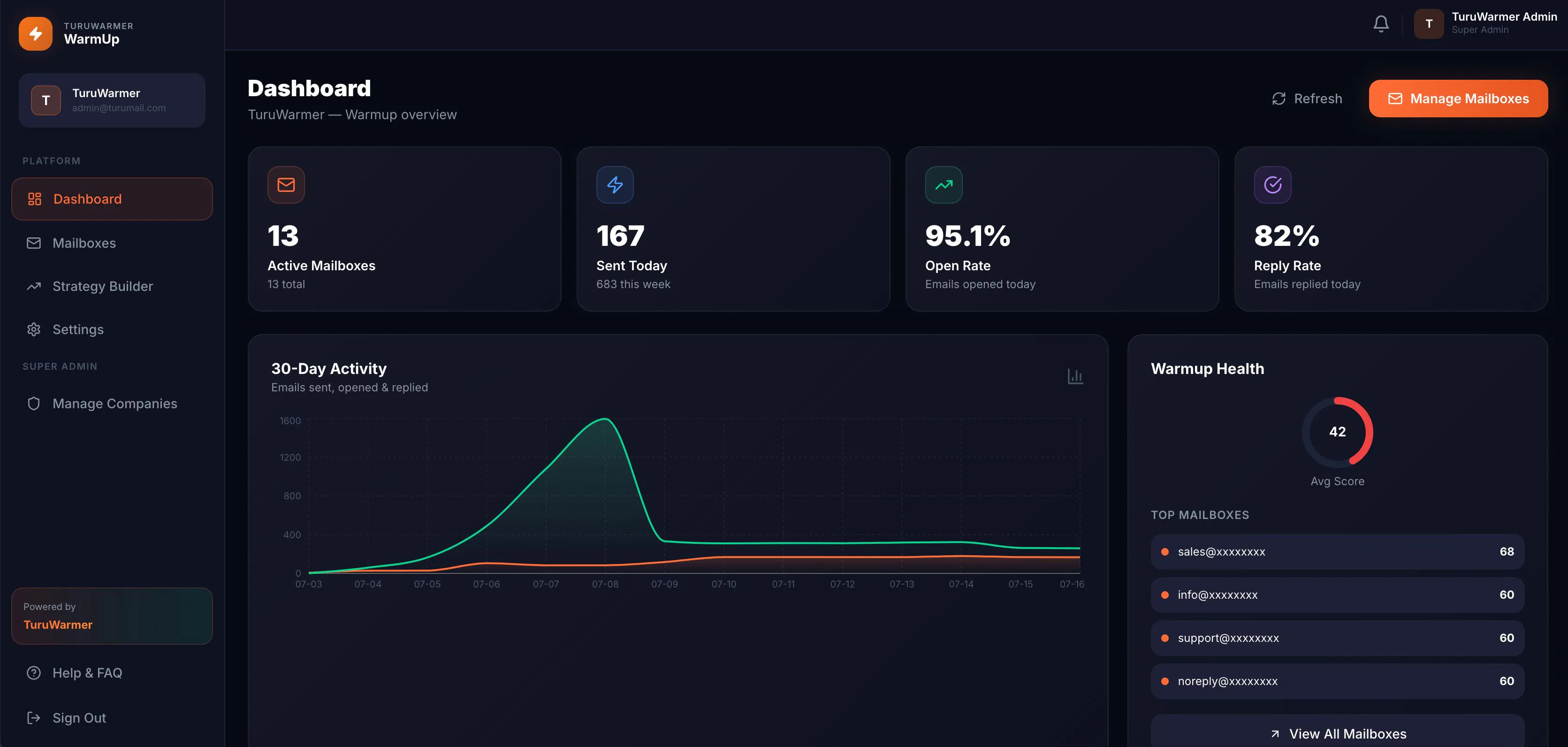The image size is (1568, 747).
Task: Open the noreply@xxxxxxxx mailbox row
Action: click(1337, 681)
